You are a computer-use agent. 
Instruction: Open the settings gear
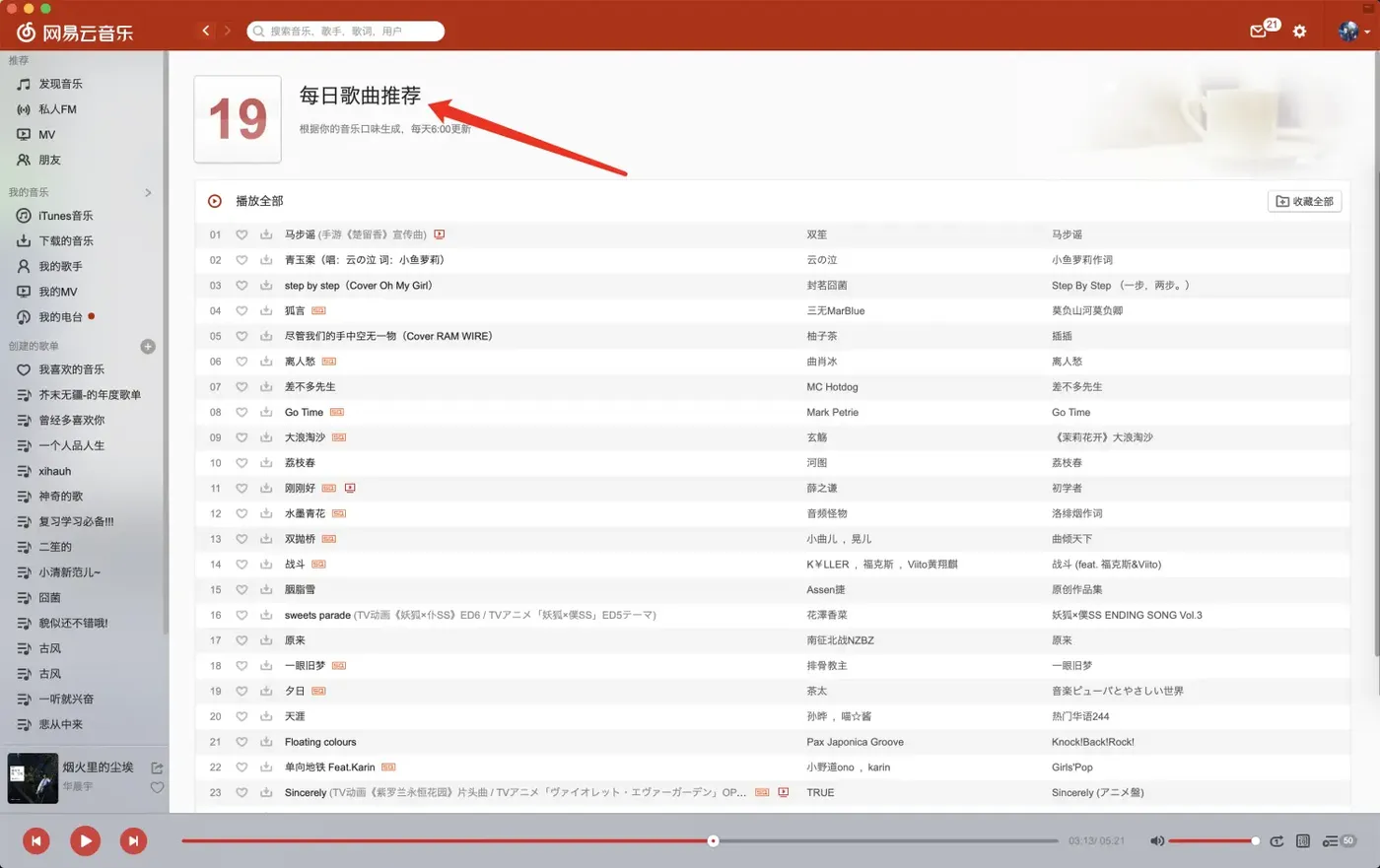pos(1299,32)
